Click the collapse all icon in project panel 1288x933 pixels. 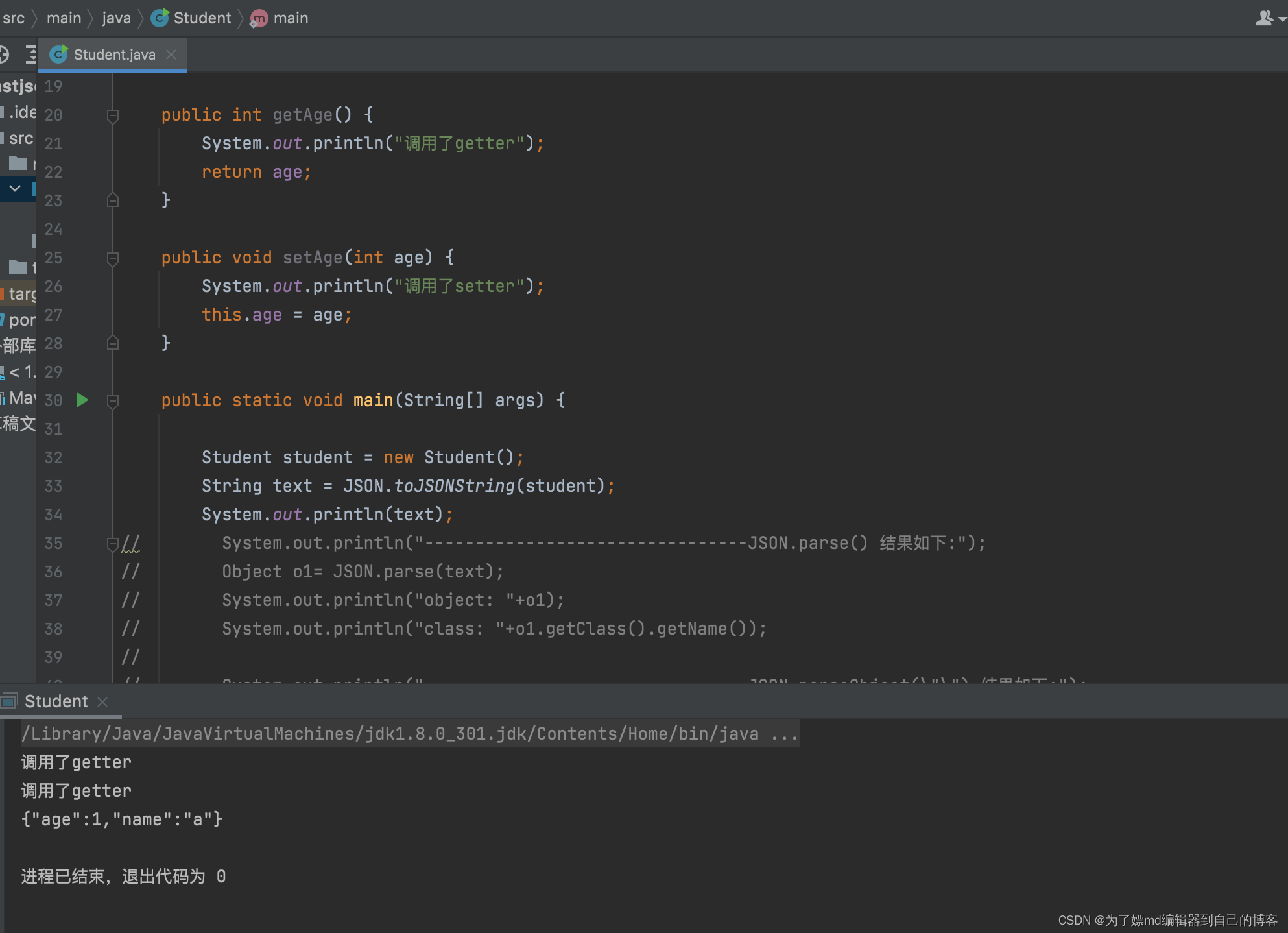[30, 55]
